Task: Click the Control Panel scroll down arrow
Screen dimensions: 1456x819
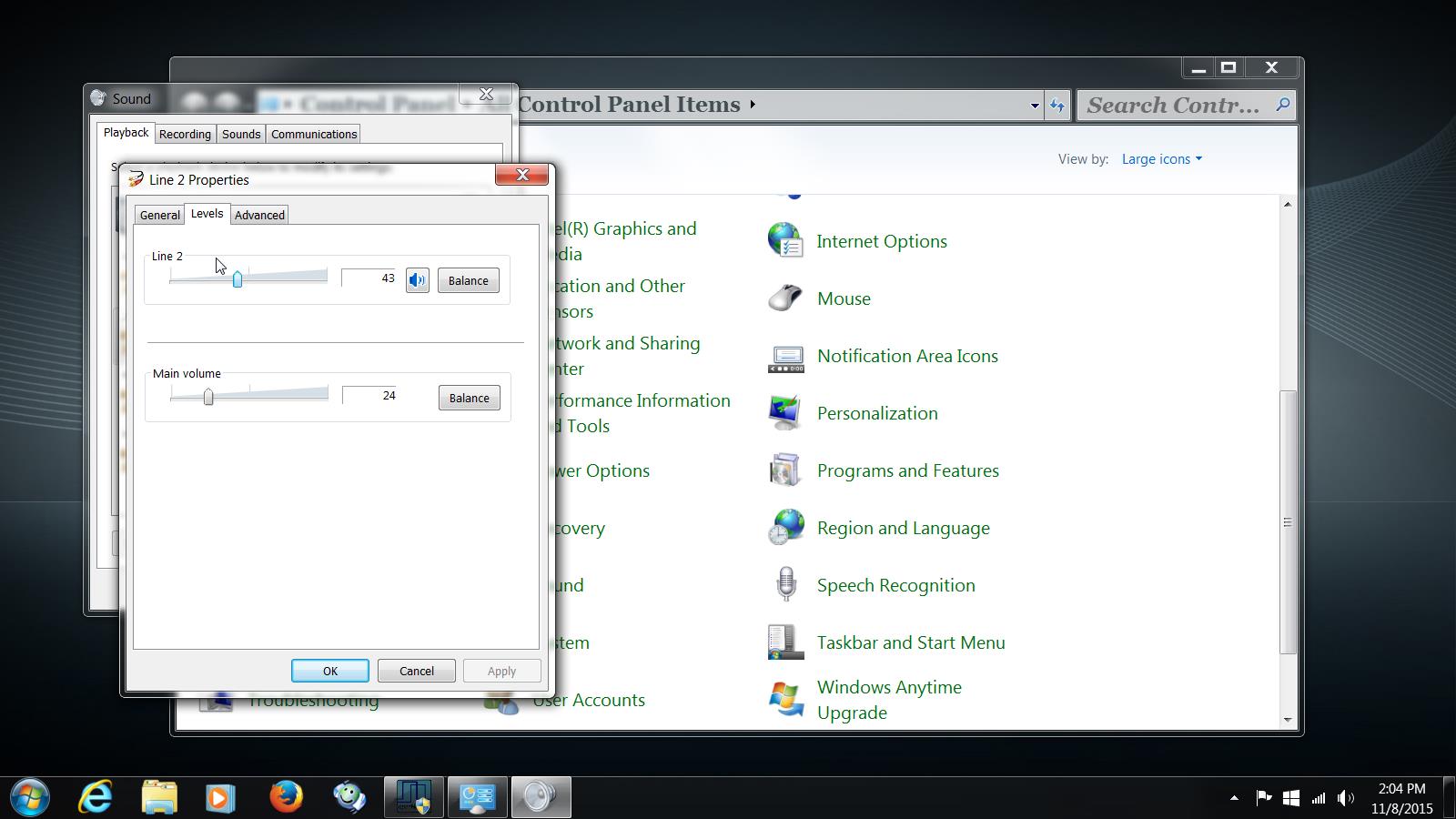Action: [x=1287, y=720]
